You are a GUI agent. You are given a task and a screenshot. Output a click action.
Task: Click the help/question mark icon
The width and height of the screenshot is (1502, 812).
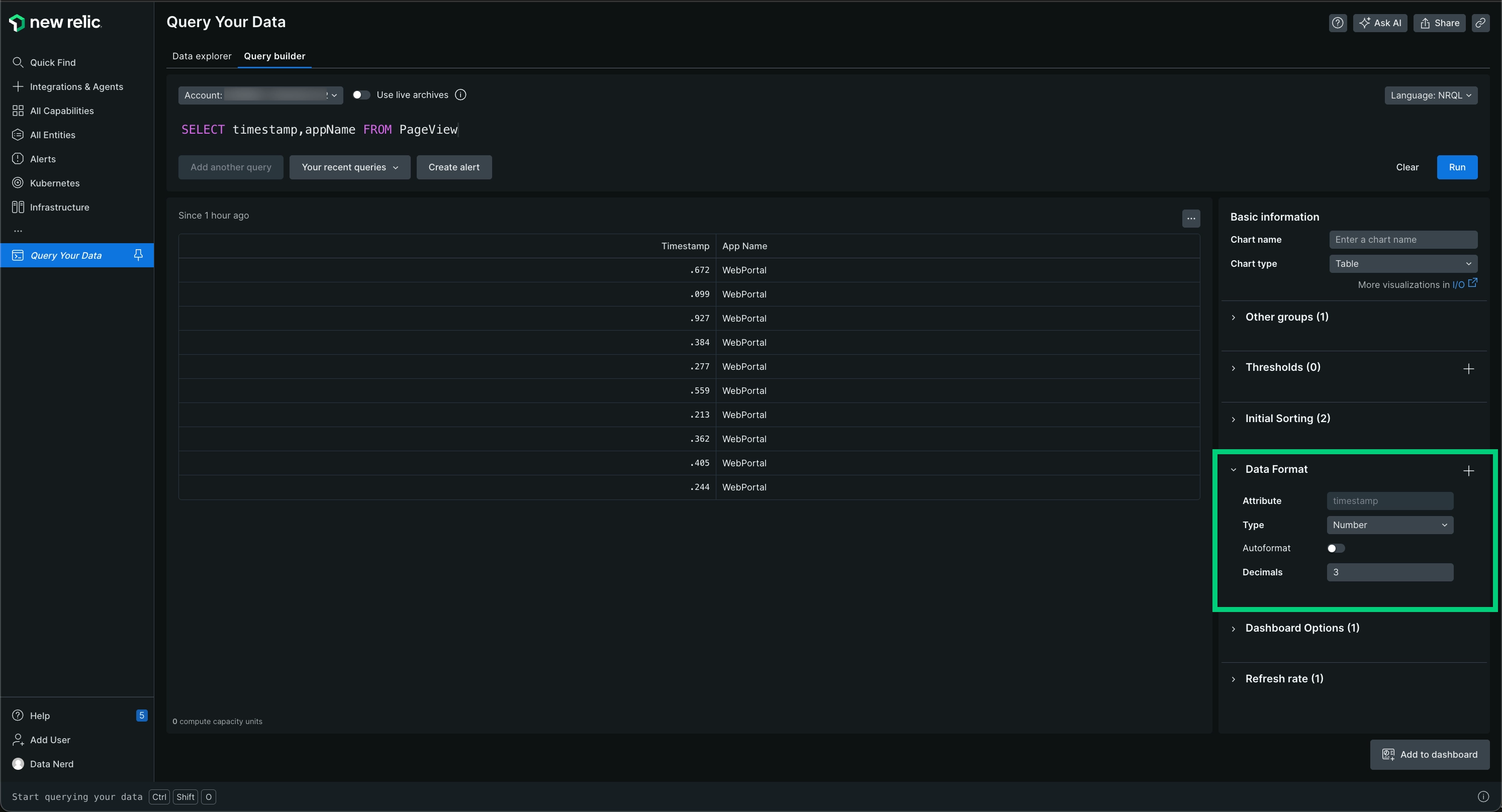pyautogui.click(x=1337, y=23)
